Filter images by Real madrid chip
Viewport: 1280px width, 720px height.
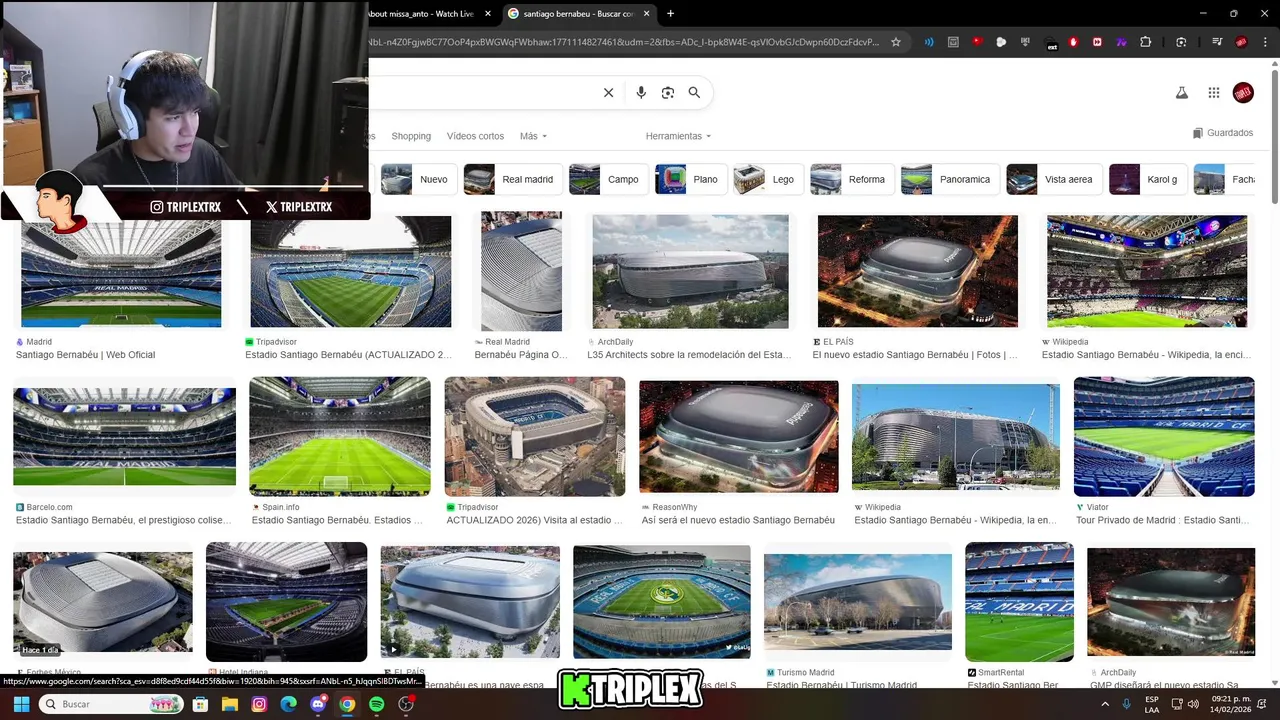pos(512,179)
